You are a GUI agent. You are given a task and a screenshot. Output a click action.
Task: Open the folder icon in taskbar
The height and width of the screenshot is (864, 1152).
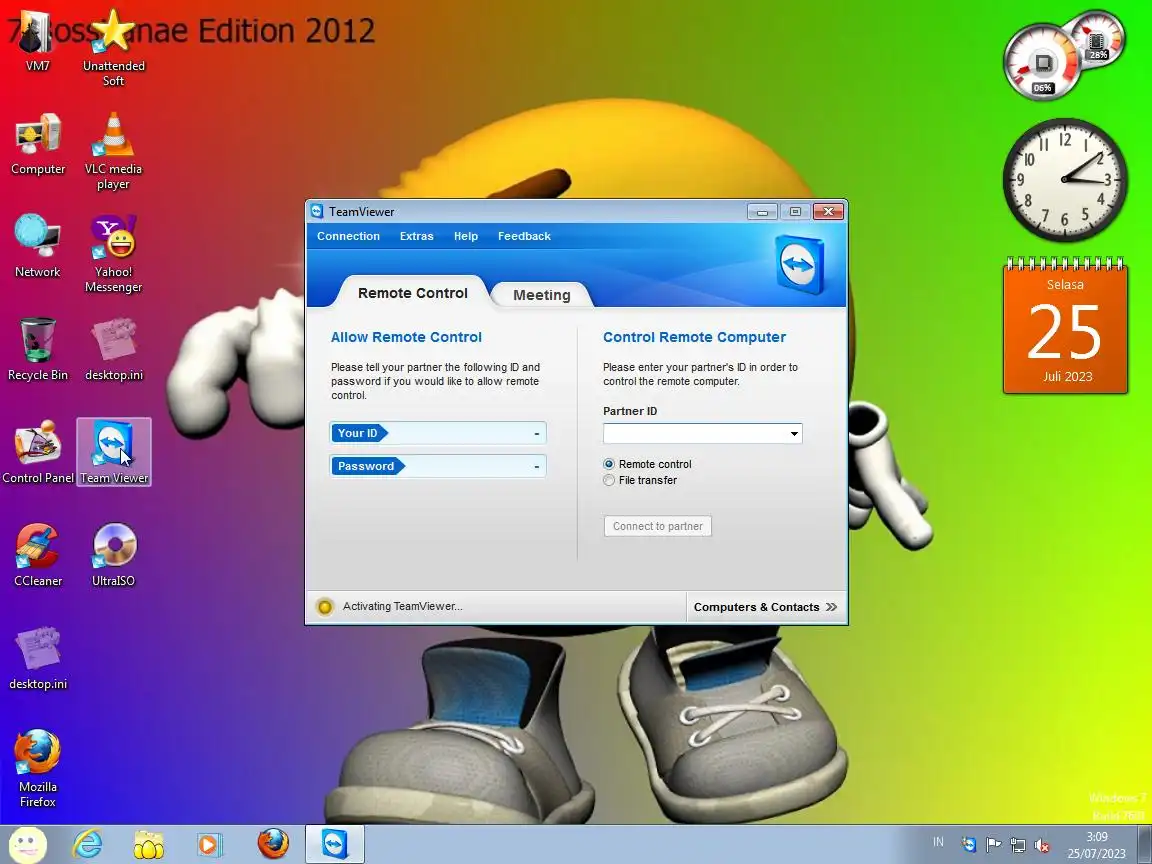pos(148,844)
